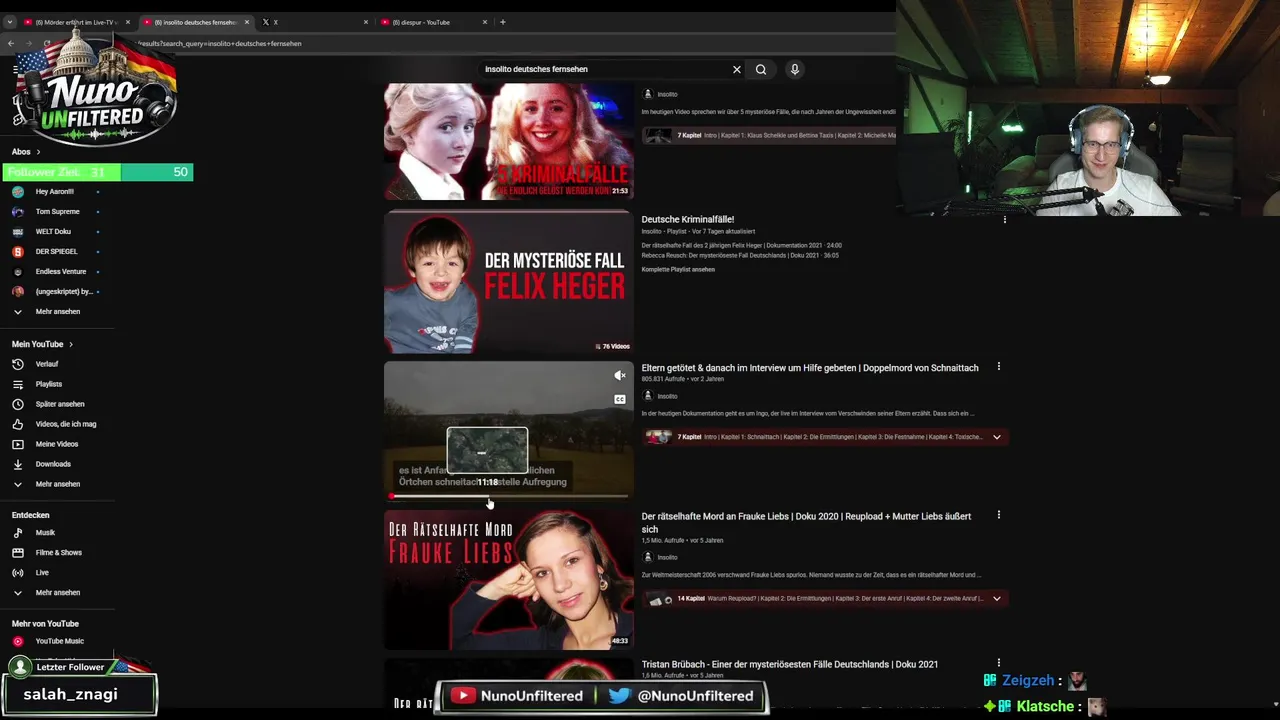Open the Abos section heading
This screenshot has height=720, width=1280.
tap(26, 152)
